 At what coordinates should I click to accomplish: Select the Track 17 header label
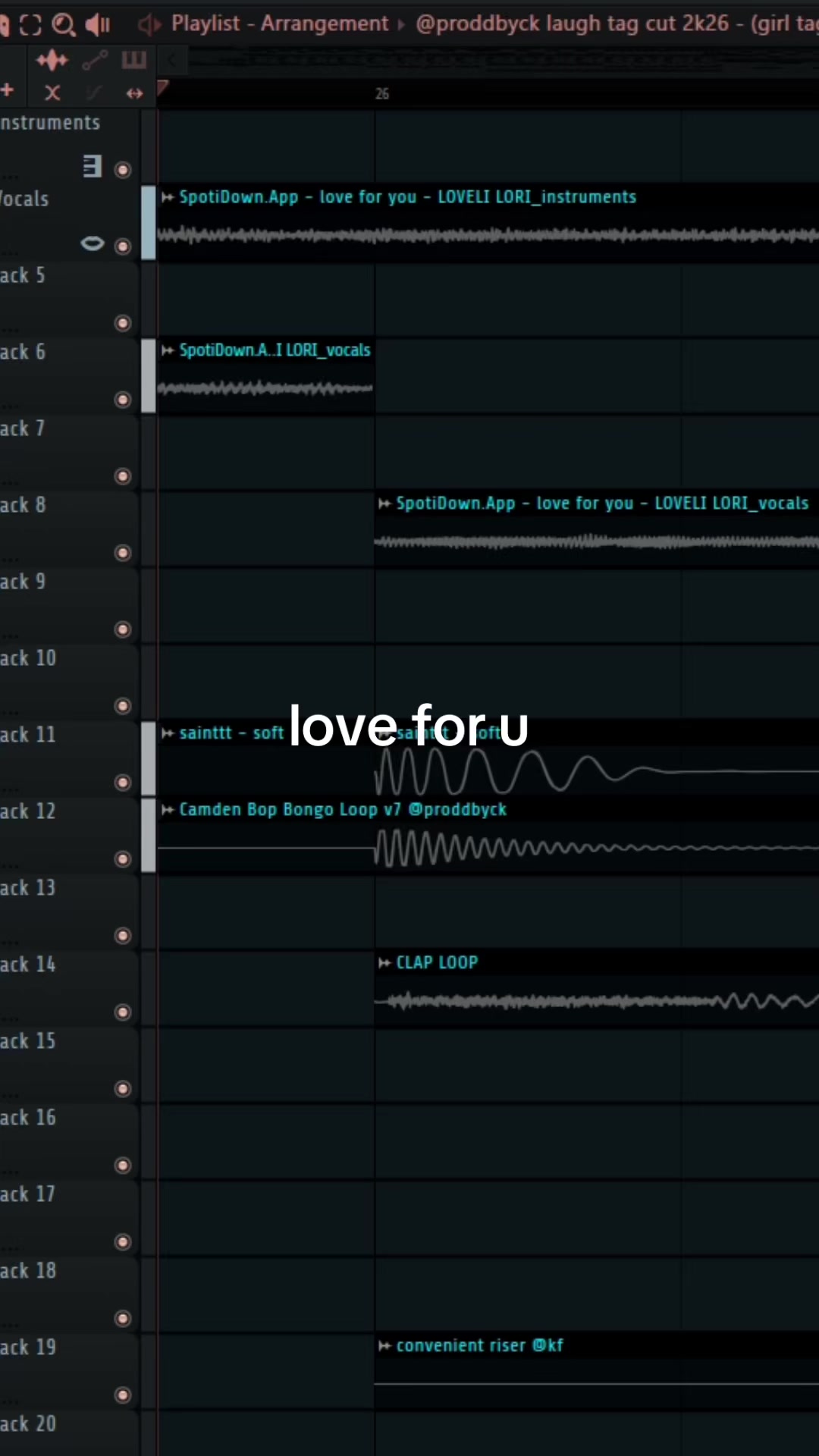point(28,1195)
